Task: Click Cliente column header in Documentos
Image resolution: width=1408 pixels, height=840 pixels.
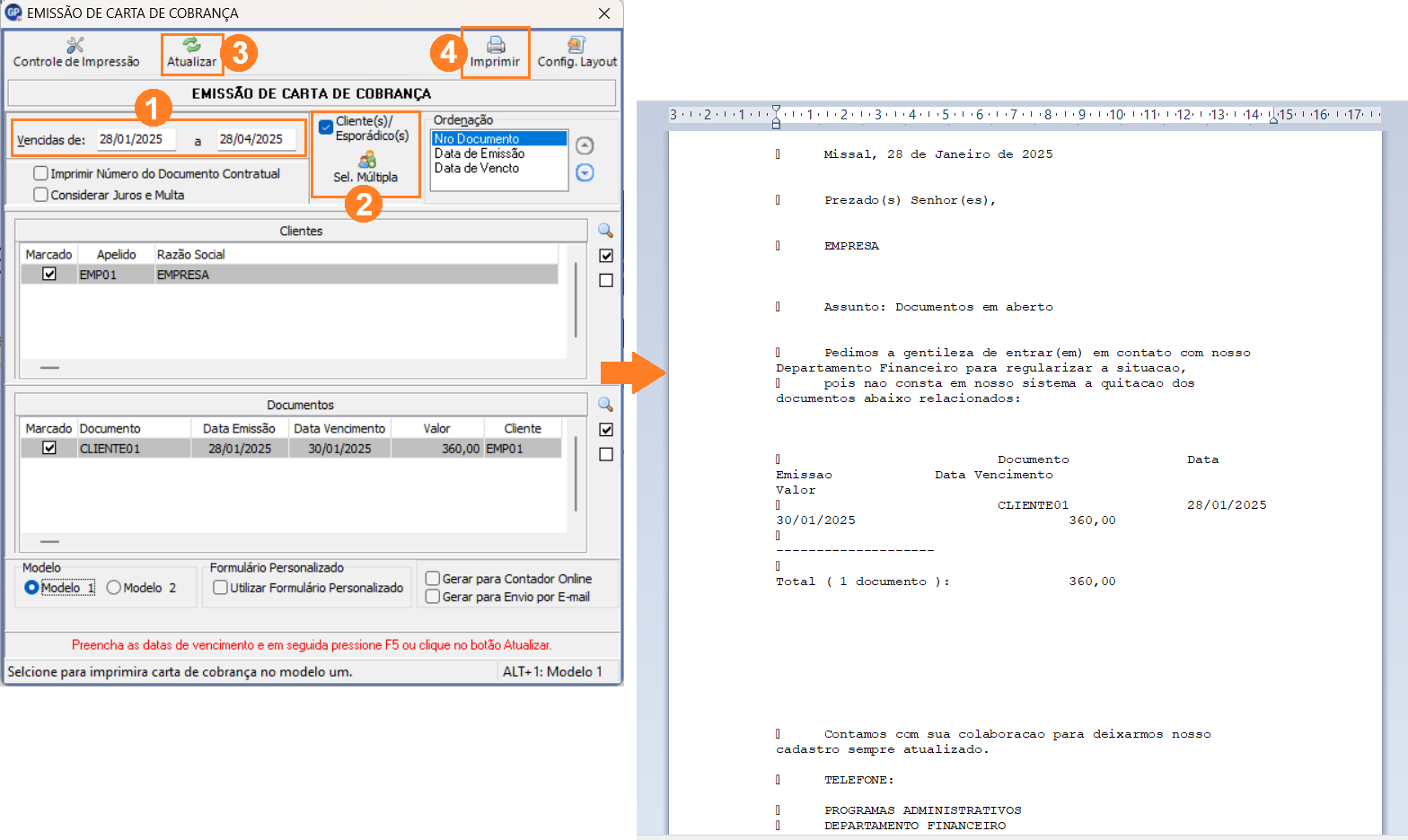Action: 523,429
